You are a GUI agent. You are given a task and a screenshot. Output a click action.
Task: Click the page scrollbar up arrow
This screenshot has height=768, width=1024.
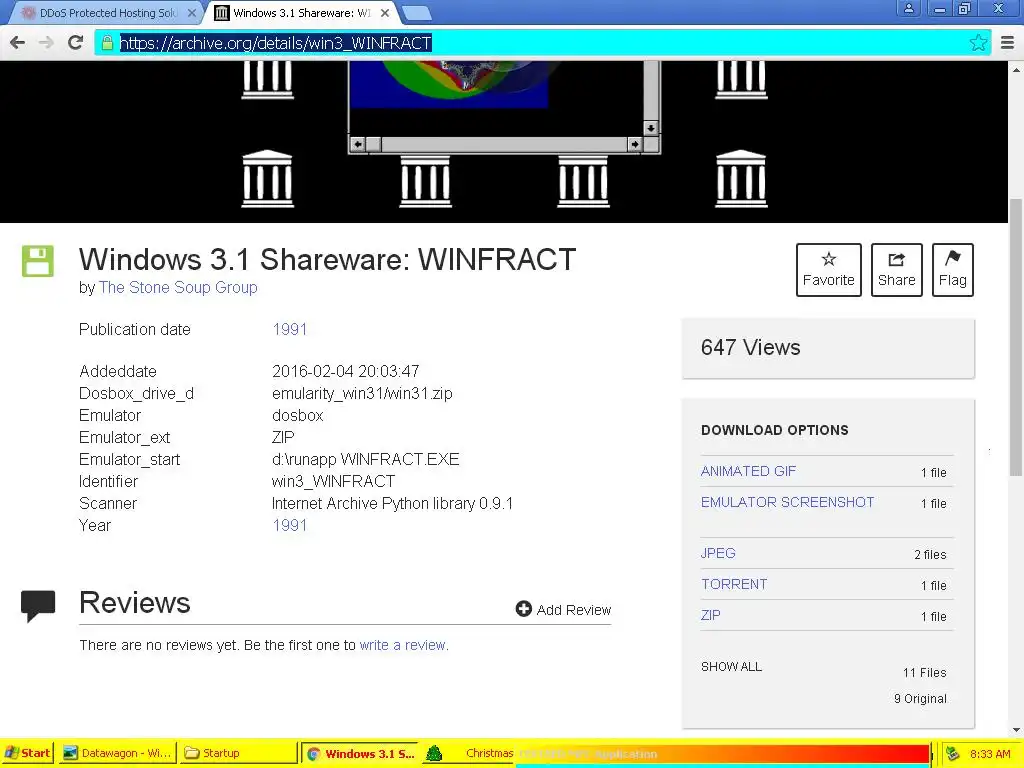click(x=1016, y=69)
